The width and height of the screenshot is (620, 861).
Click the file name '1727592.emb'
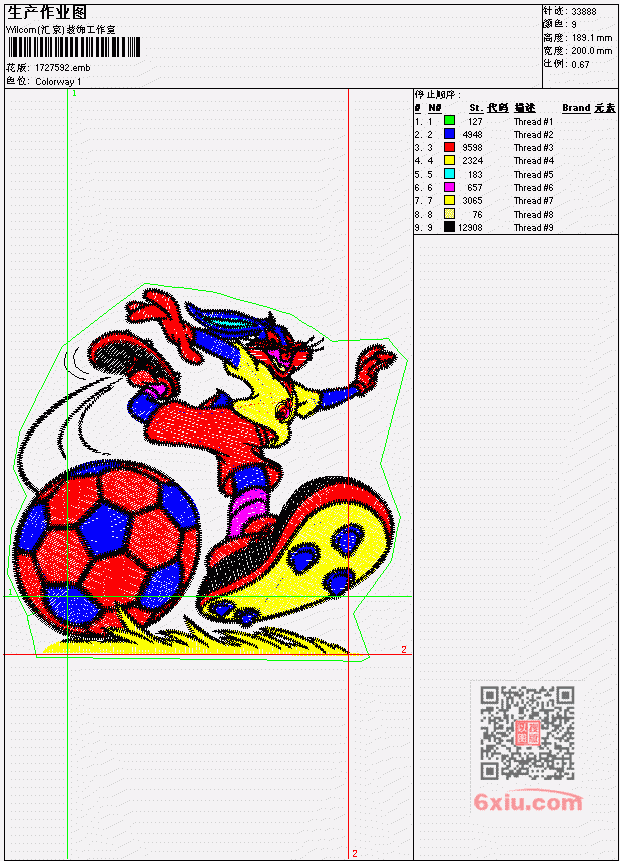(62, 68)
